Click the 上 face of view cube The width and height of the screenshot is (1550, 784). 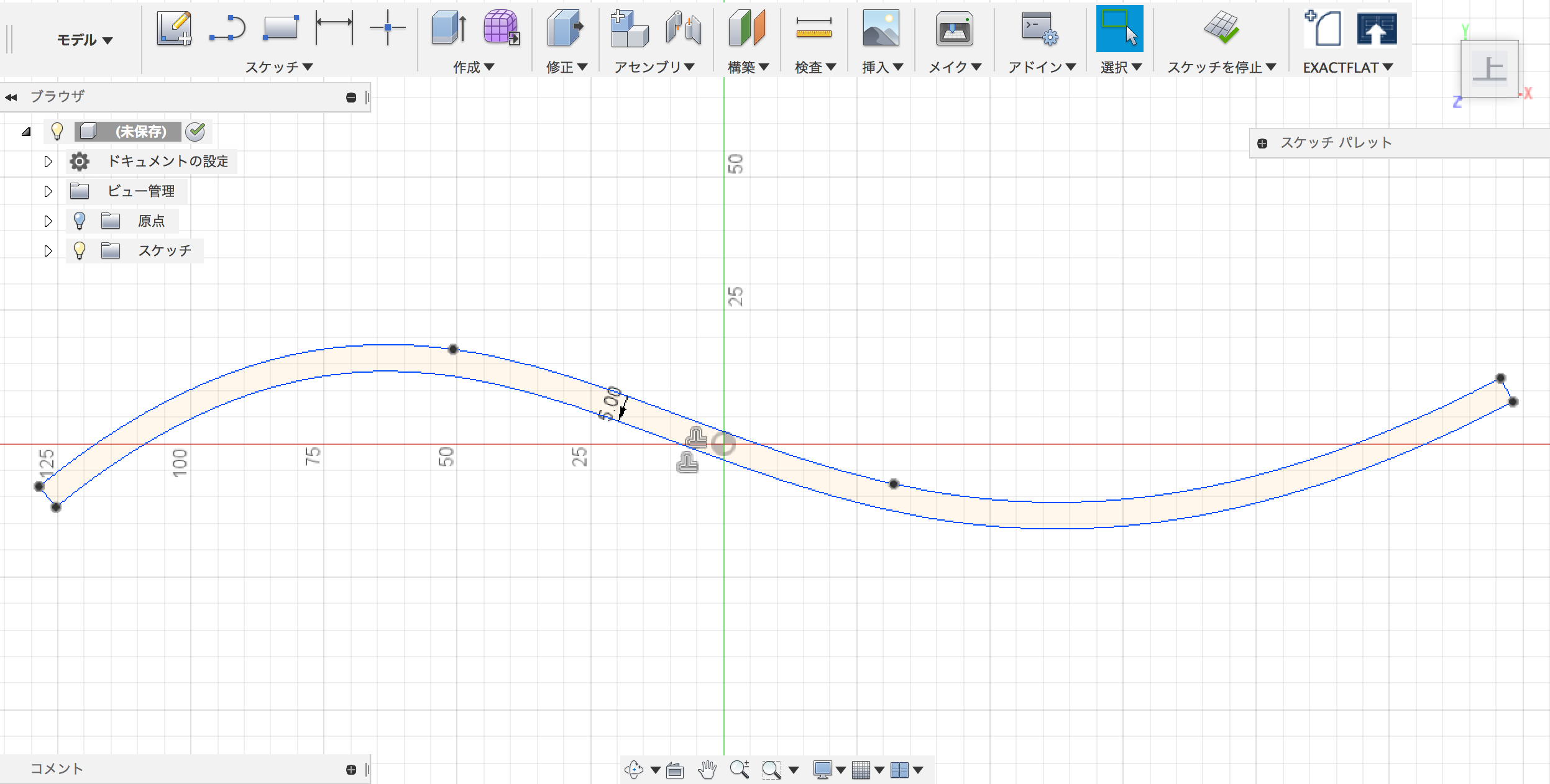(1489, 68)
